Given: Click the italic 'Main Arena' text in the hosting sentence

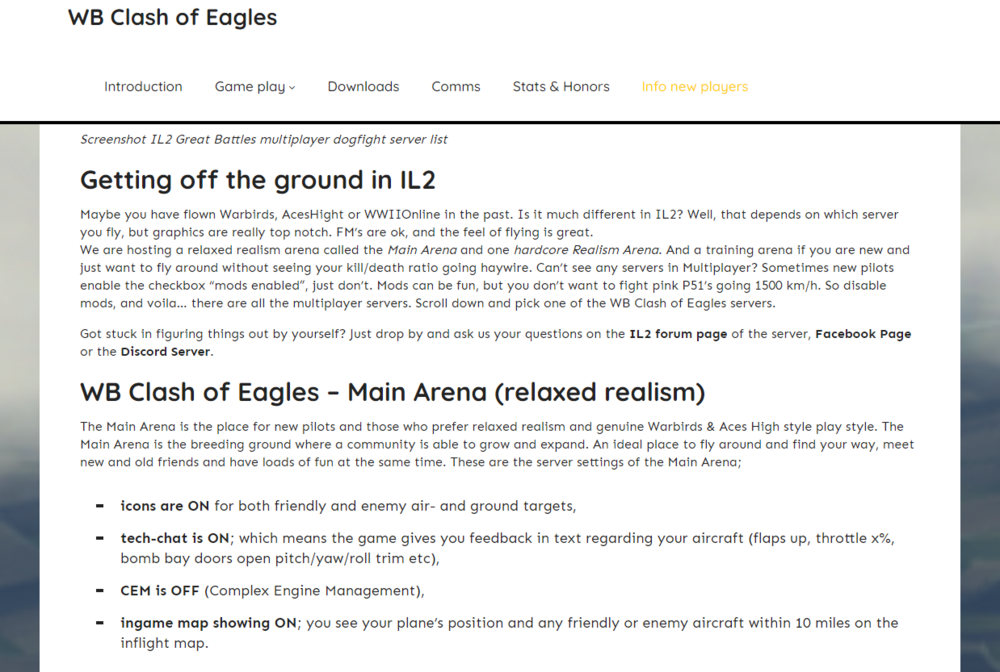Looking at the screenshot, I should click(416, 250).
